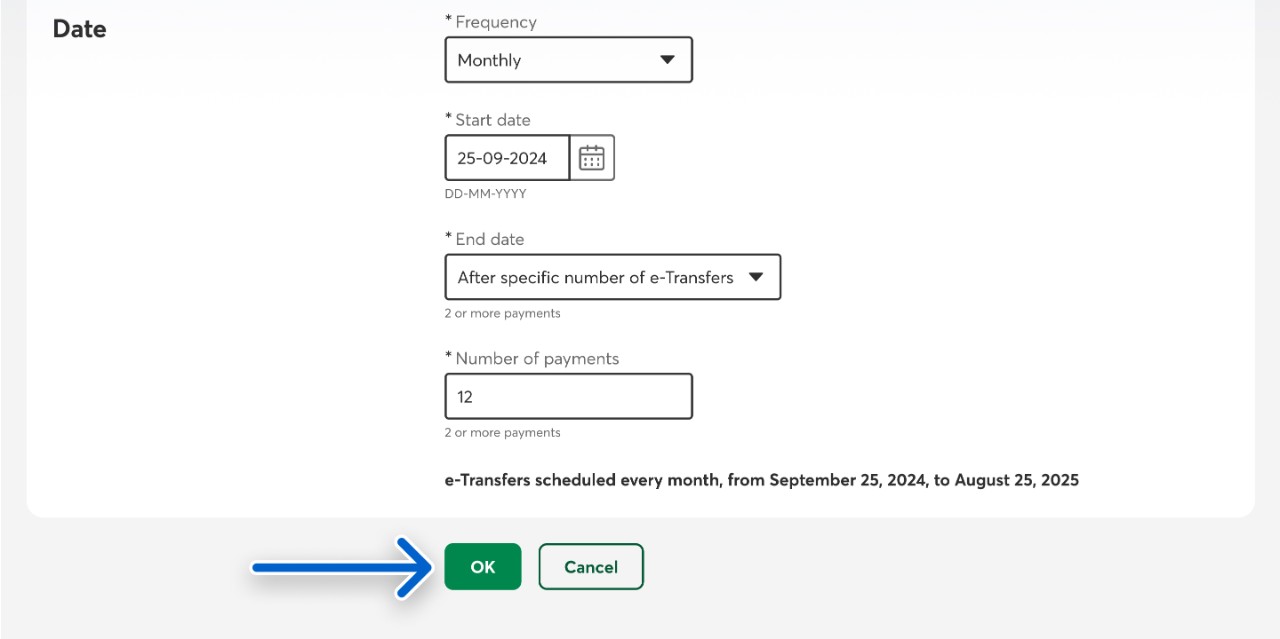
Task: Click "August 25, 2025" in the schedule summary
Action: tap(1016, 480)
